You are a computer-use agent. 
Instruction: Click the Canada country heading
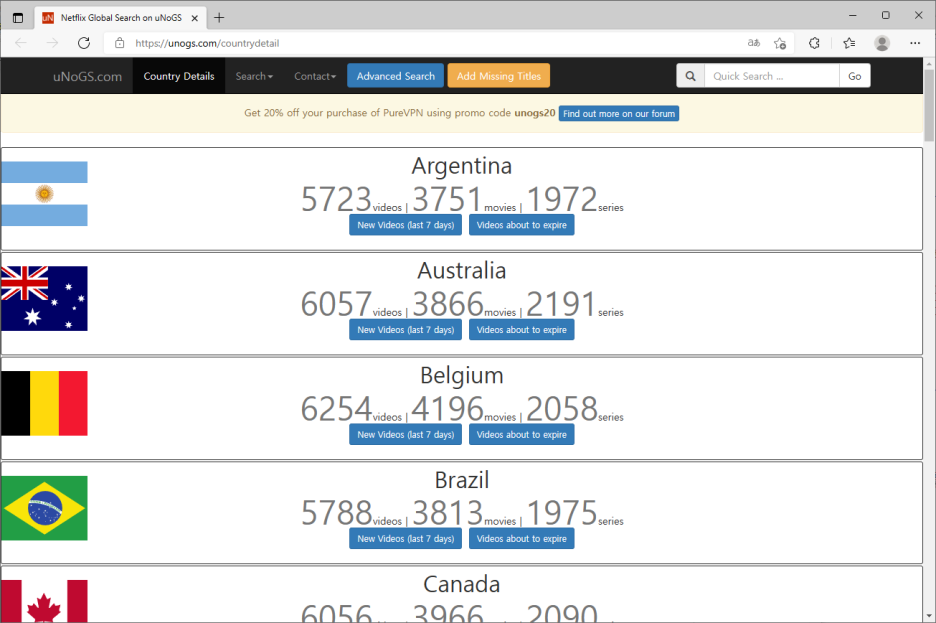462,584
